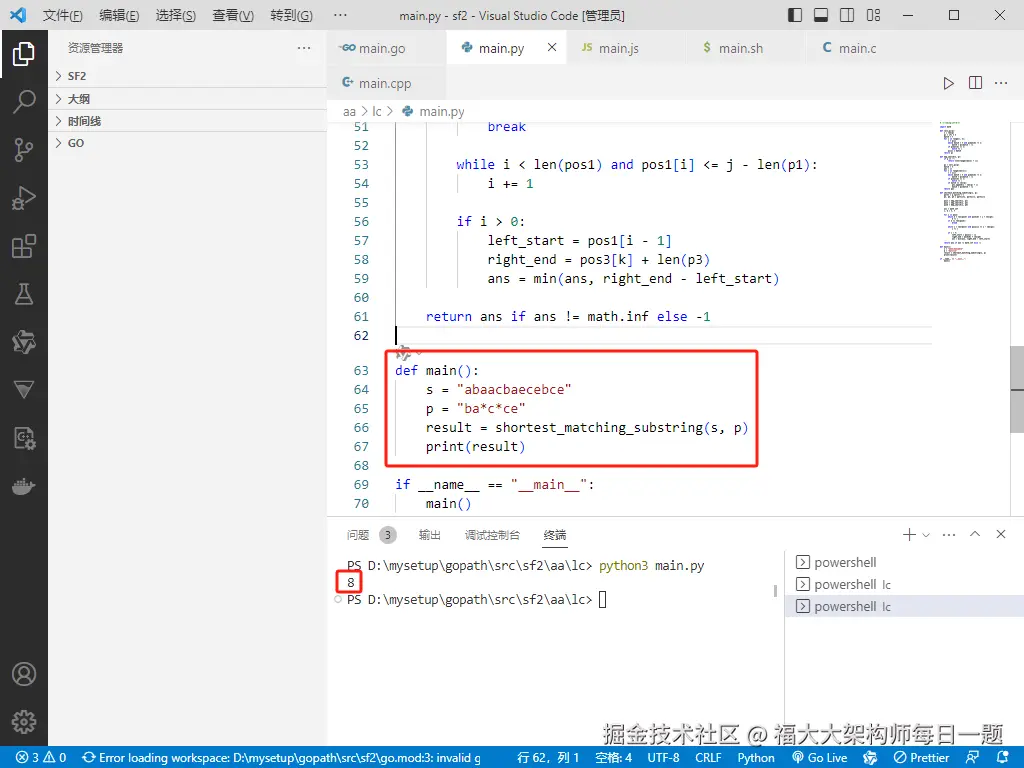Toggle primary side bar layout icon

tap(795, 15)
